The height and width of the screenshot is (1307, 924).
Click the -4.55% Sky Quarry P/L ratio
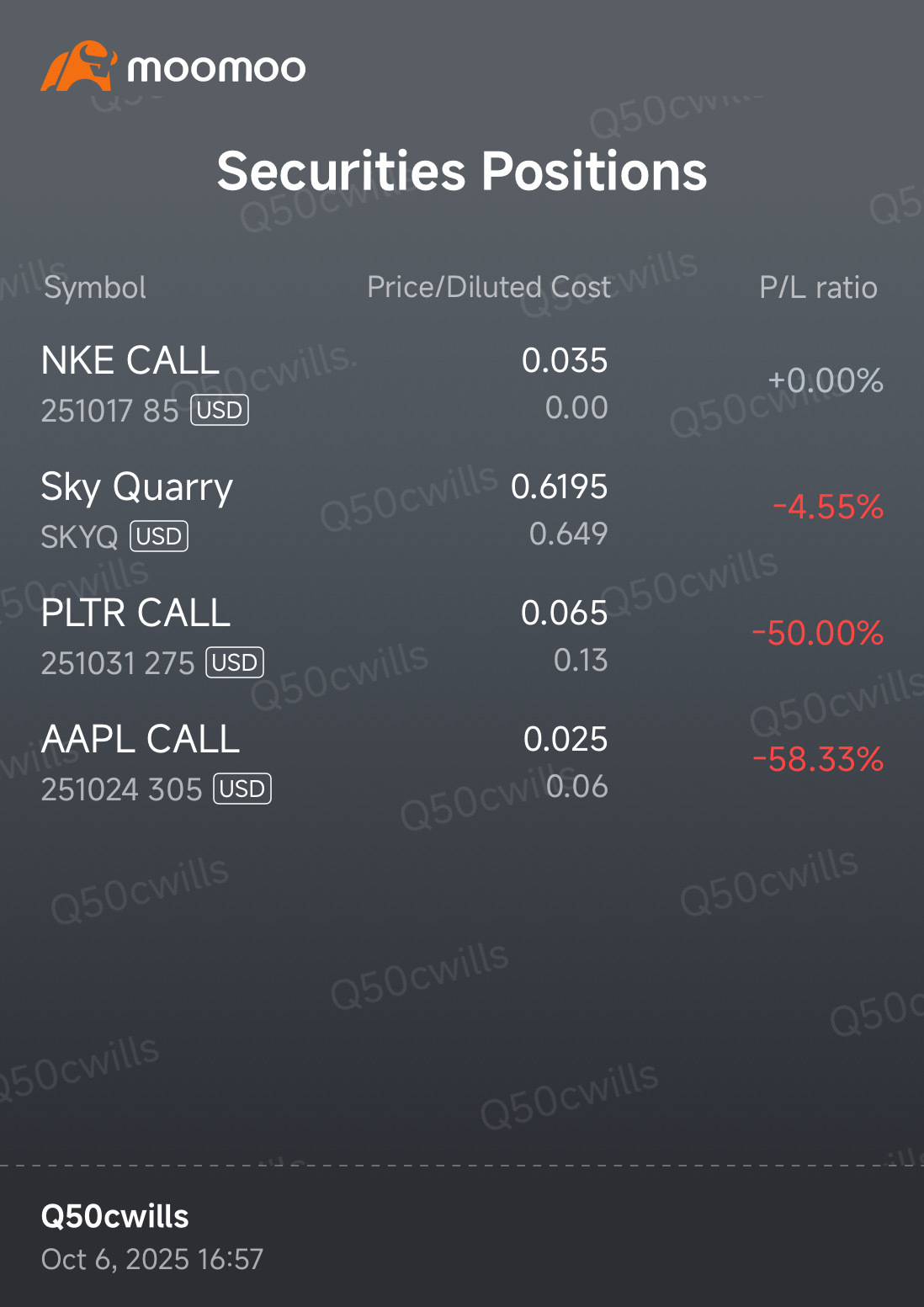coord(828,507)
